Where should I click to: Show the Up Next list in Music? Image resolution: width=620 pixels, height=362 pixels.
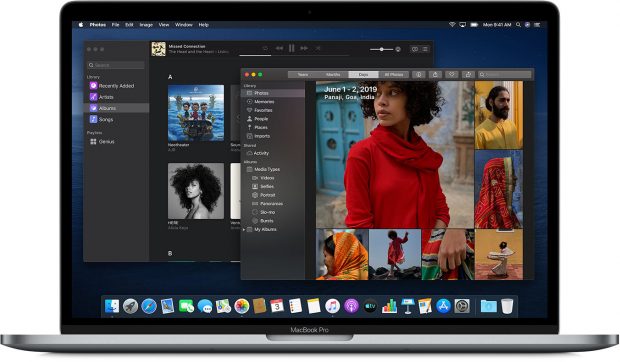[x=425, y=49]
